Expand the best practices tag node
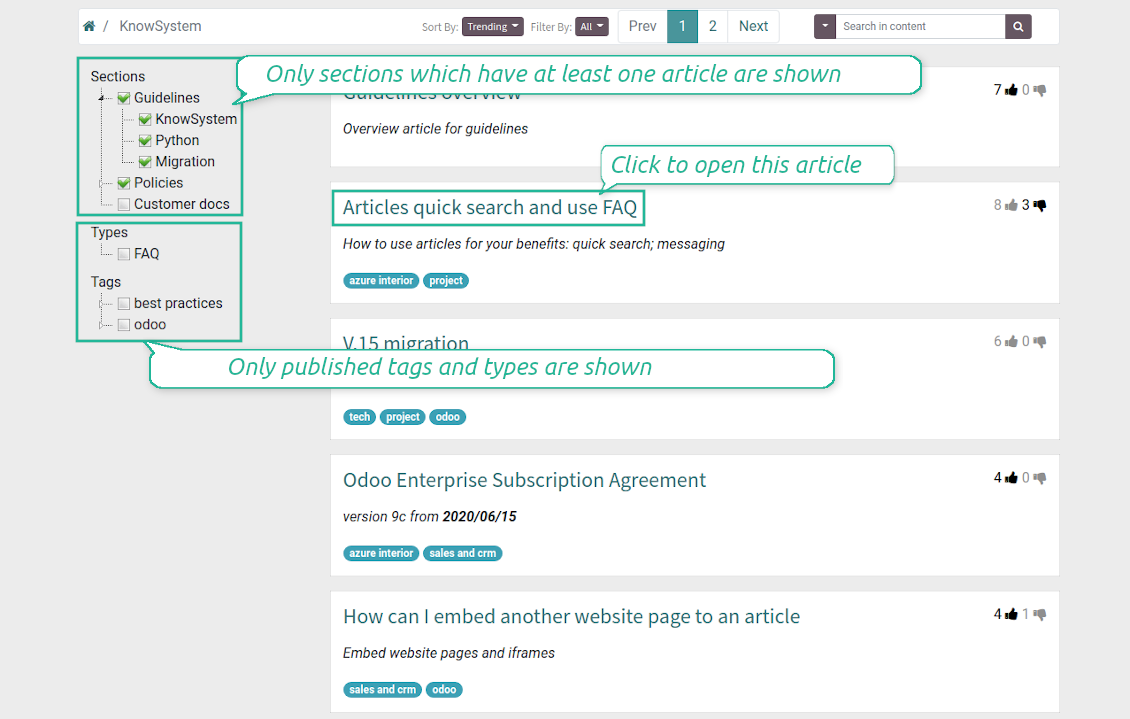 102,304
